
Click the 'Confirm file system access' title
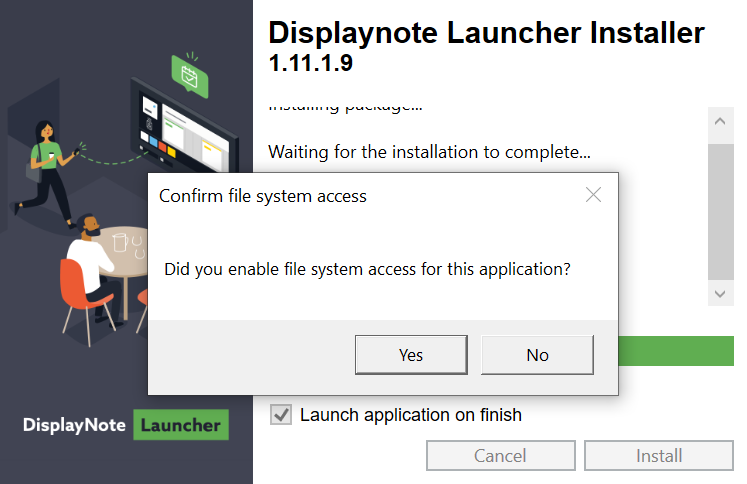pos(263,196)
